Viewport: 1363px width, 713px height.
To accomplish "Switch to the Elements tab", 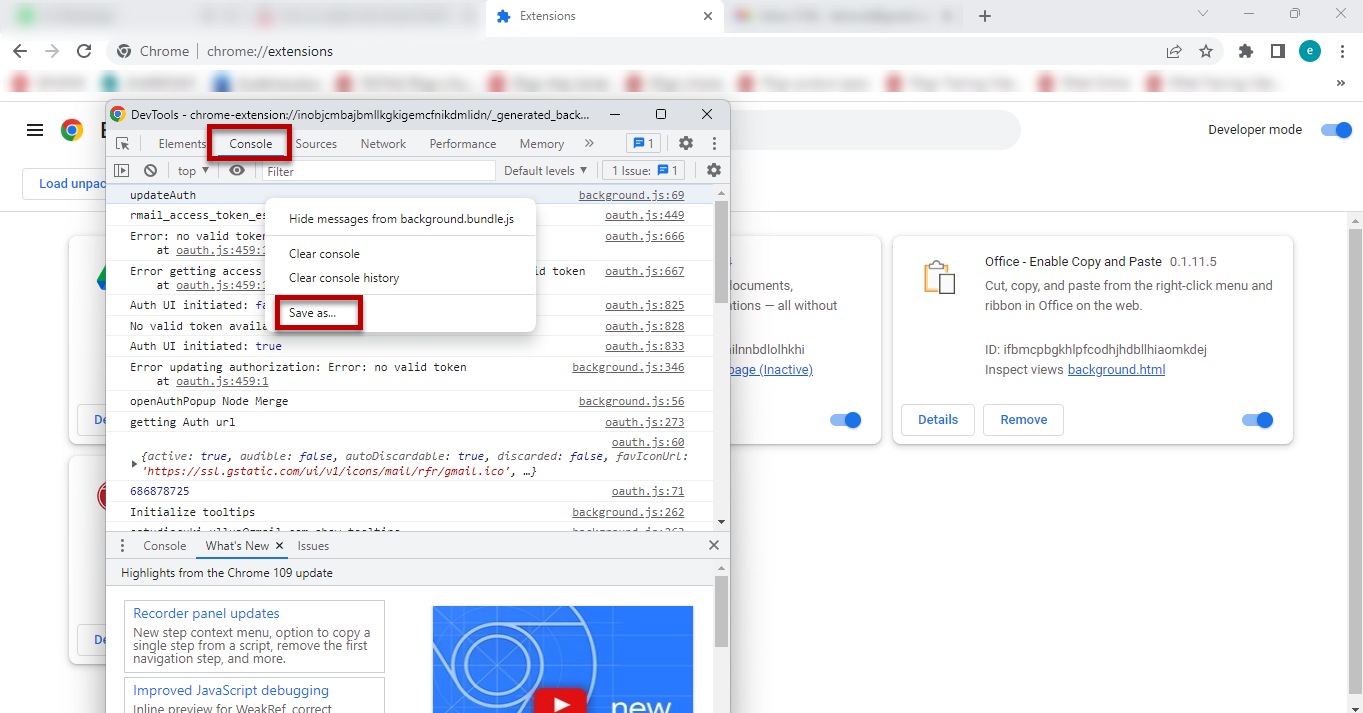I will (x=182, y=144).
